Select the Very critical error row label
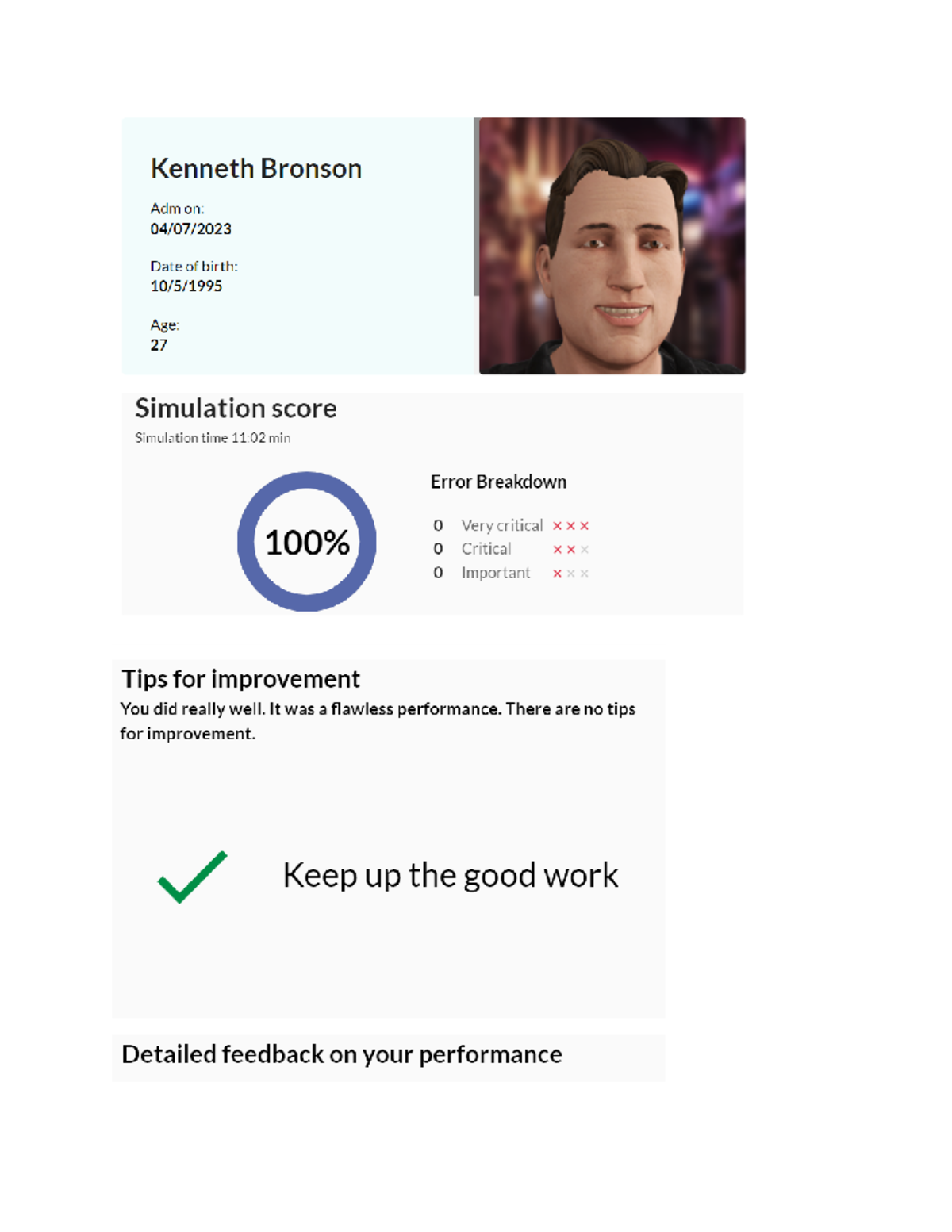The image size is (952, 1232). 501,526
